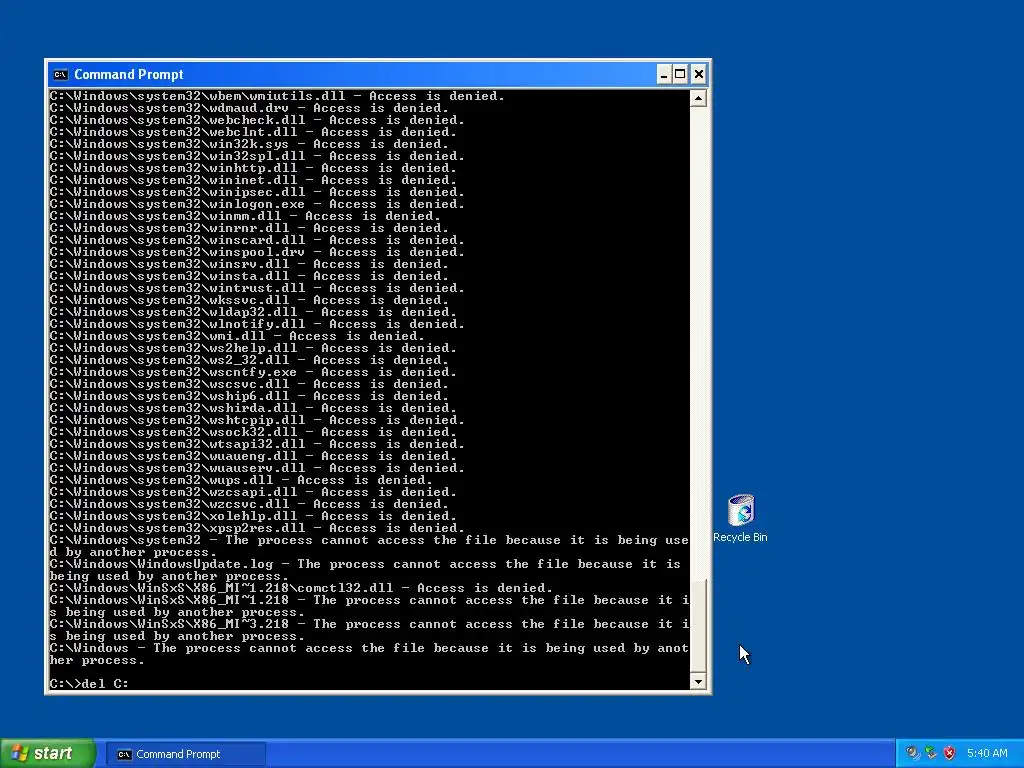Click the wtsapi32.dll access denied line

257,444
